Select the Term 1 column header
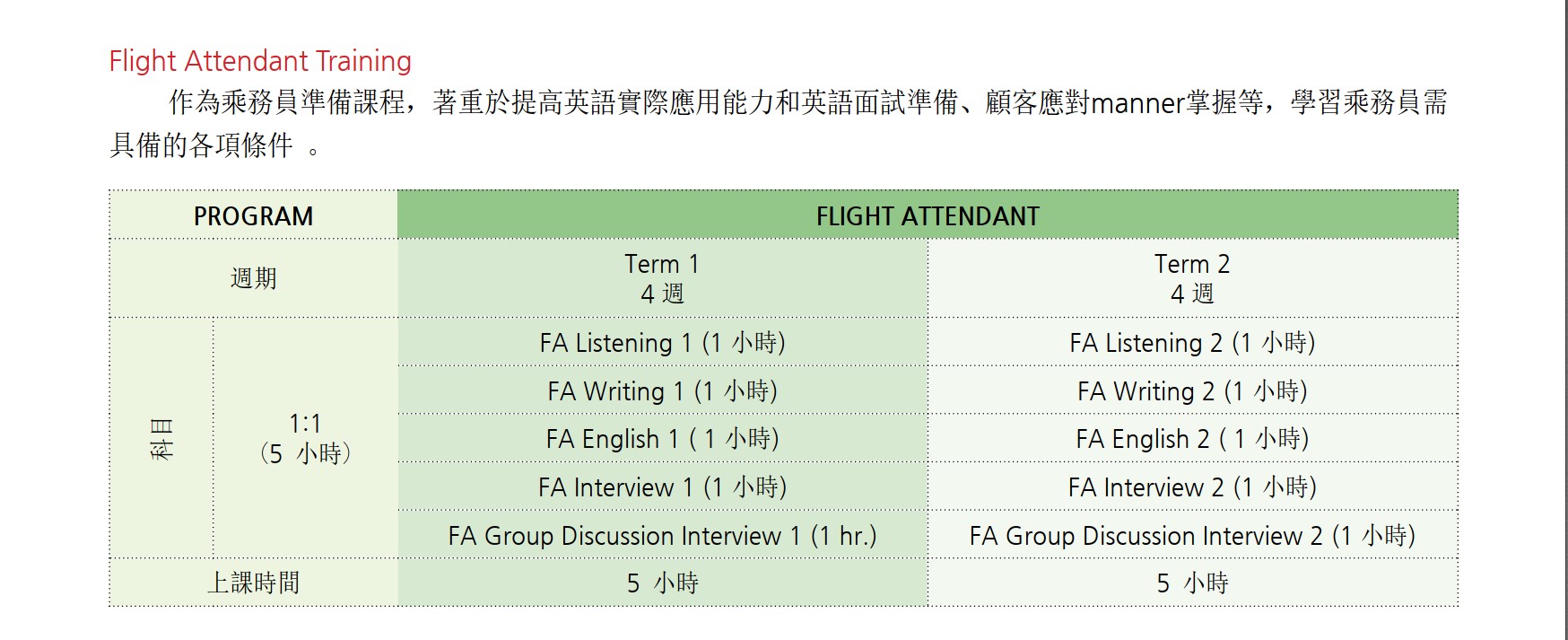1568x640 pixels. pyautogui.click(x=662, y=278)
